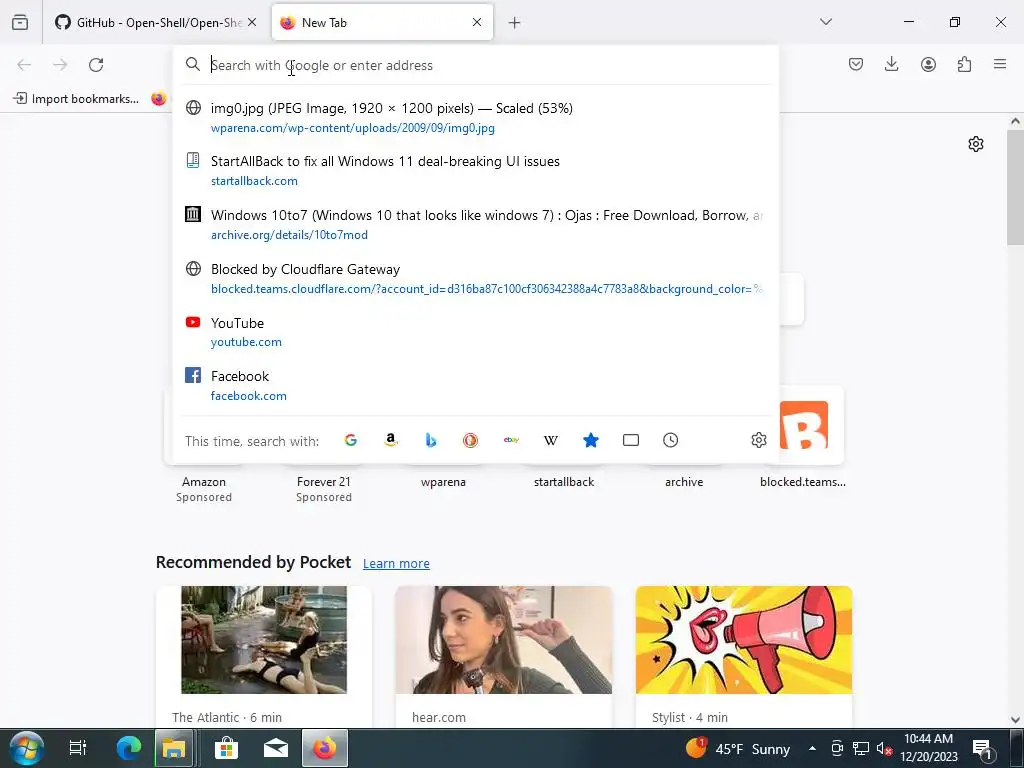Open Windows 10to7 archive suggestion

tap(476, 224)
